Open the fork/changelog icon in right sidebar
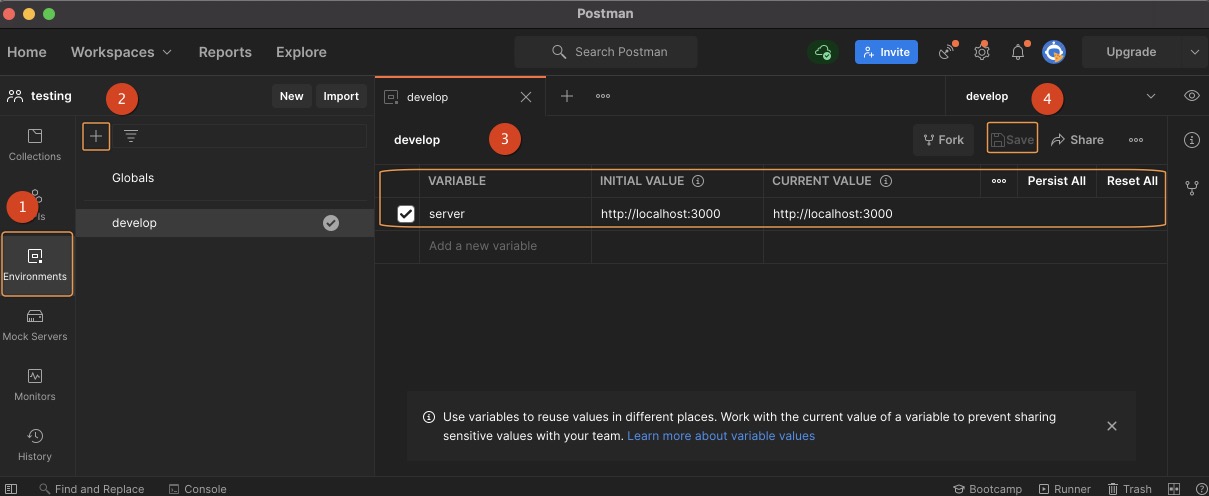 (1191, 187)
